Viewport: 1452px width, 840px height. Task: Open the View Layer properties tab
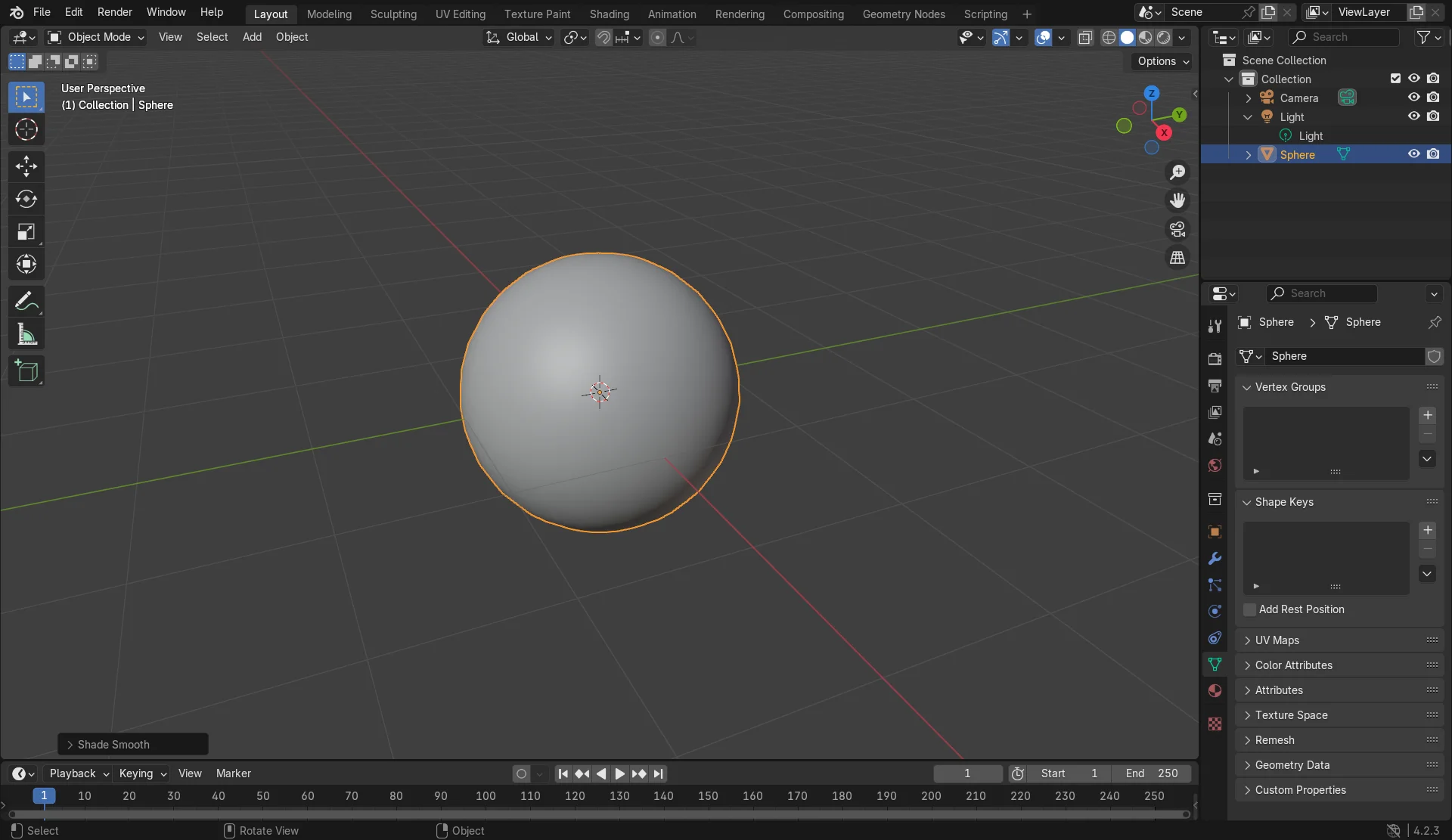[1215, 412]
